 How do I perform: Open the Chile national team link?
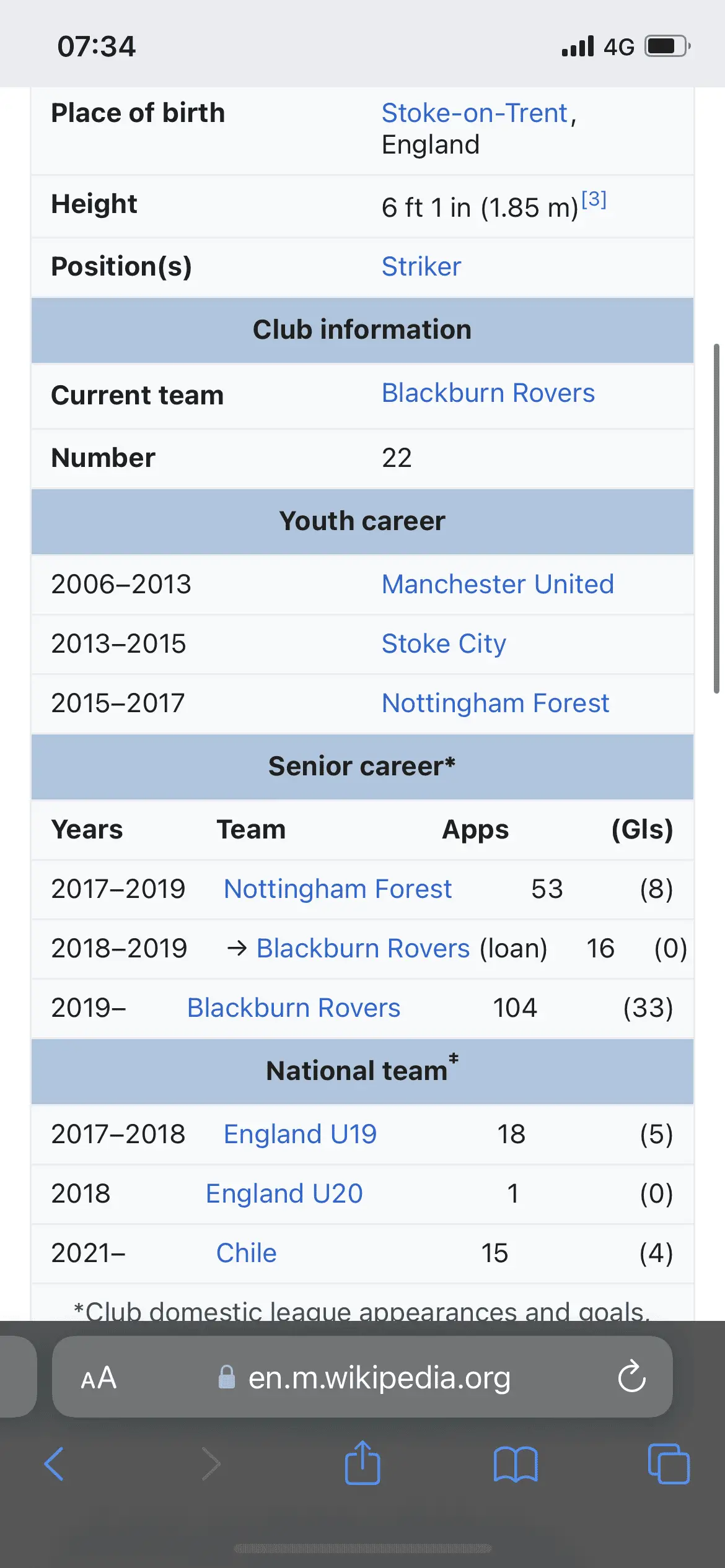coord(246,1253)
